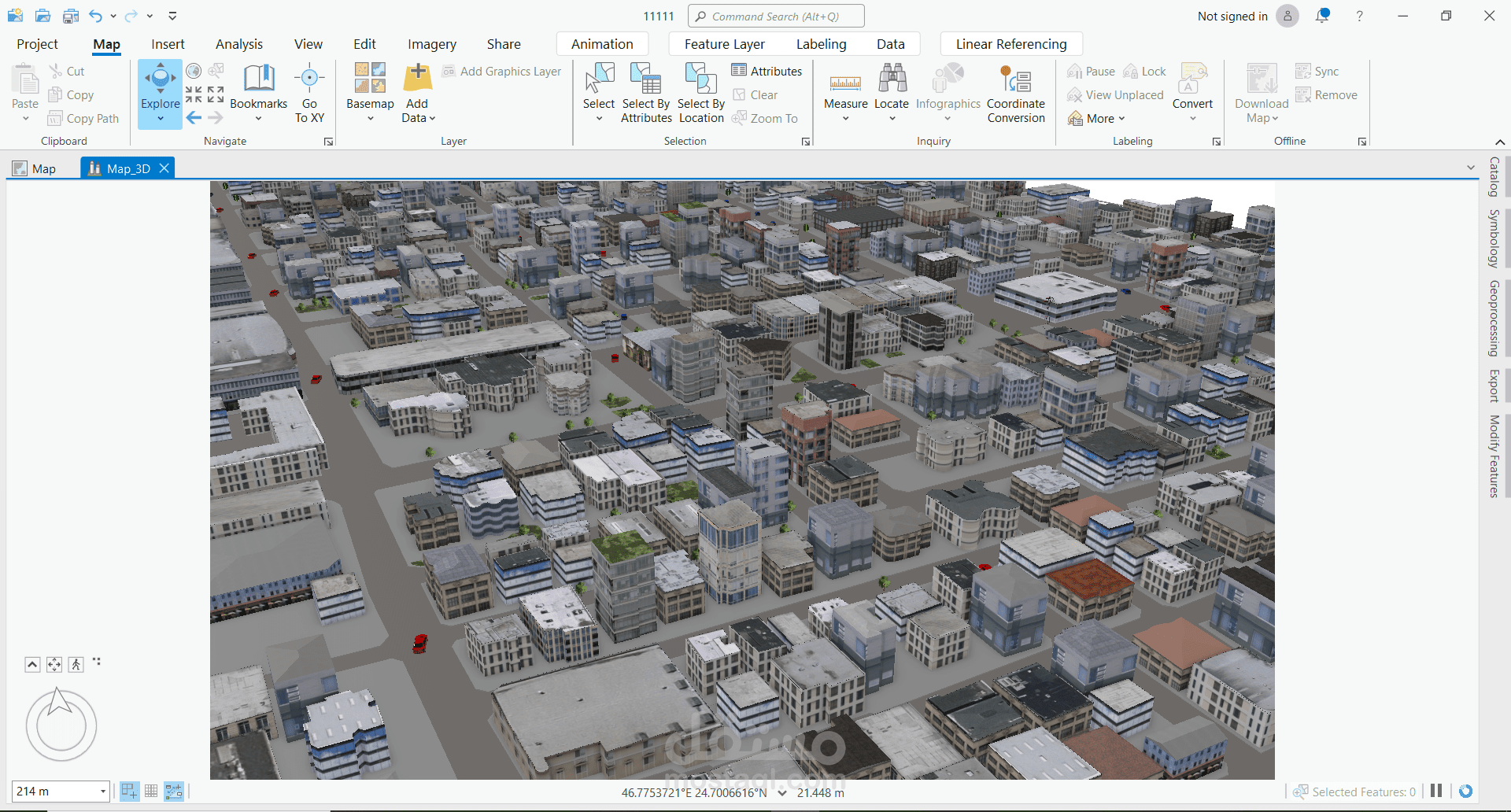Click the navigator compass north arrow
The height and width of the screenshot is (812, 1511).
58,700
